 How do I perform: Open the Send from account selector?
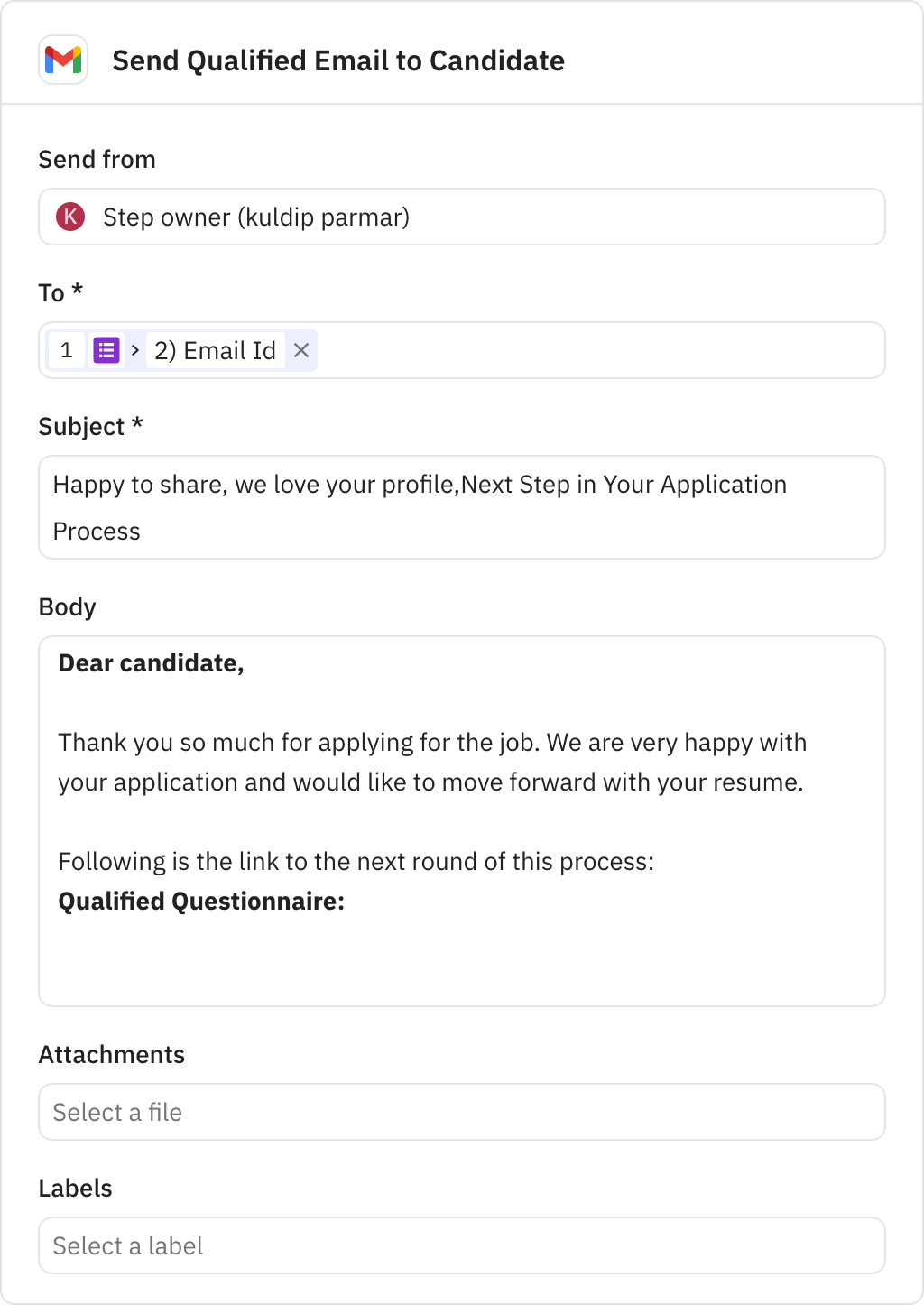click(x=461, y=217)
